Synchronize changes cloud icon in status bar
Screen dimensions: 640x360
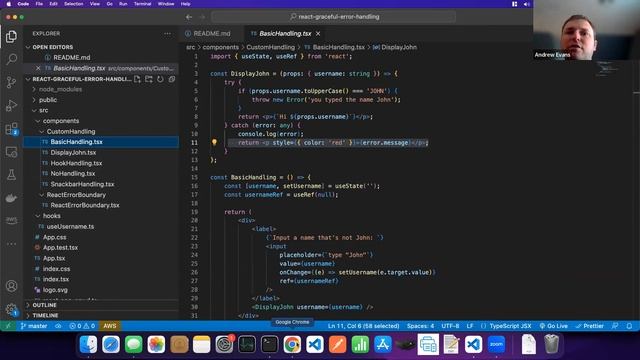pos(58,326)
